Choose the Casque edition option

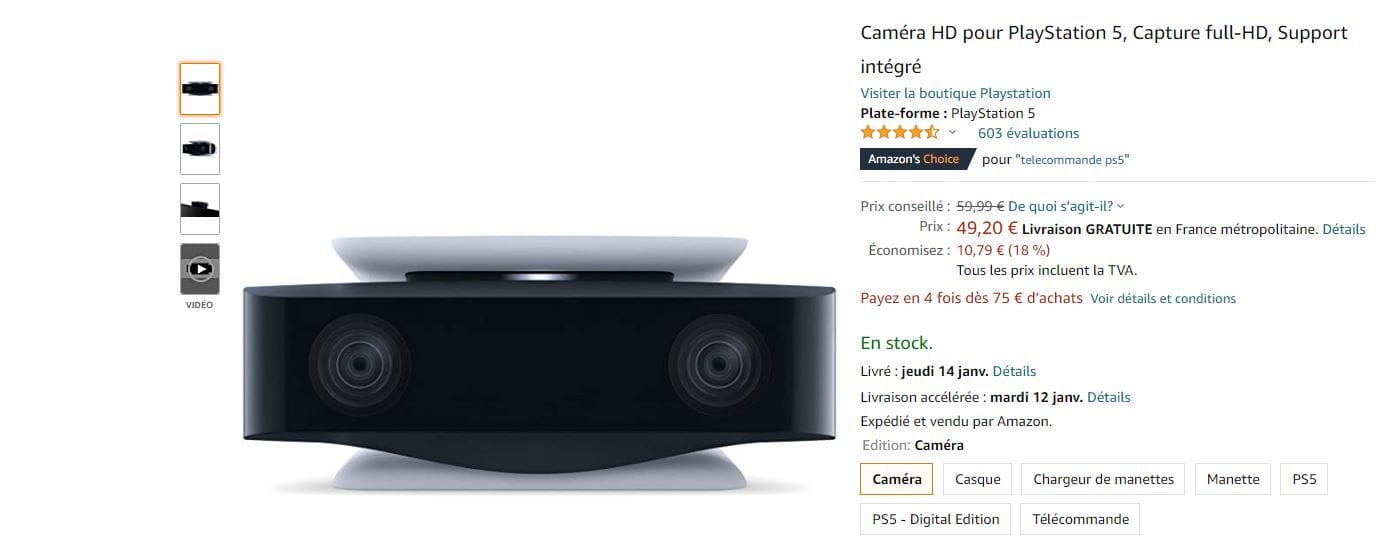[x=978, y=479]
